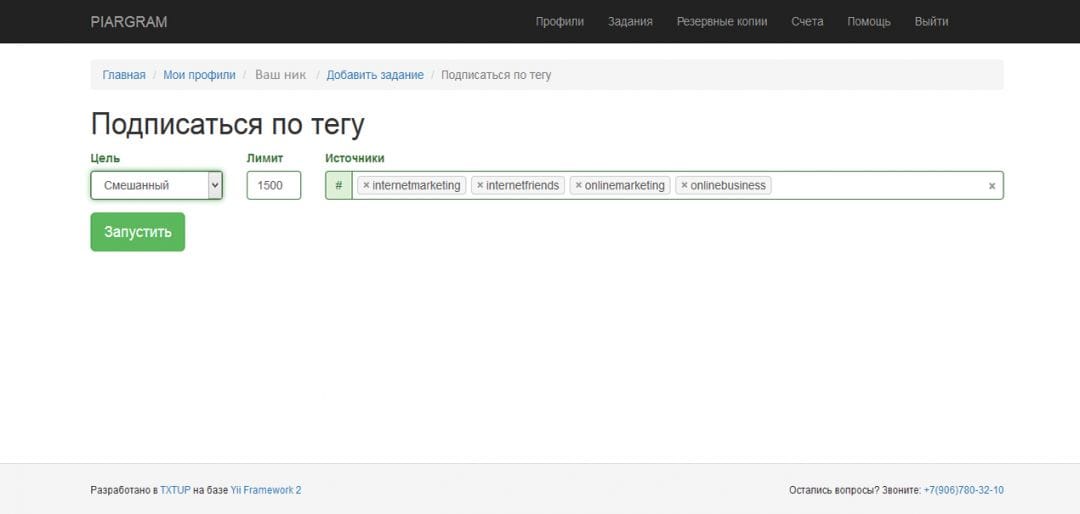Open the Yii Framework 2 footer link
This screenshot has width=1080, height=514.
click(266, 491)
